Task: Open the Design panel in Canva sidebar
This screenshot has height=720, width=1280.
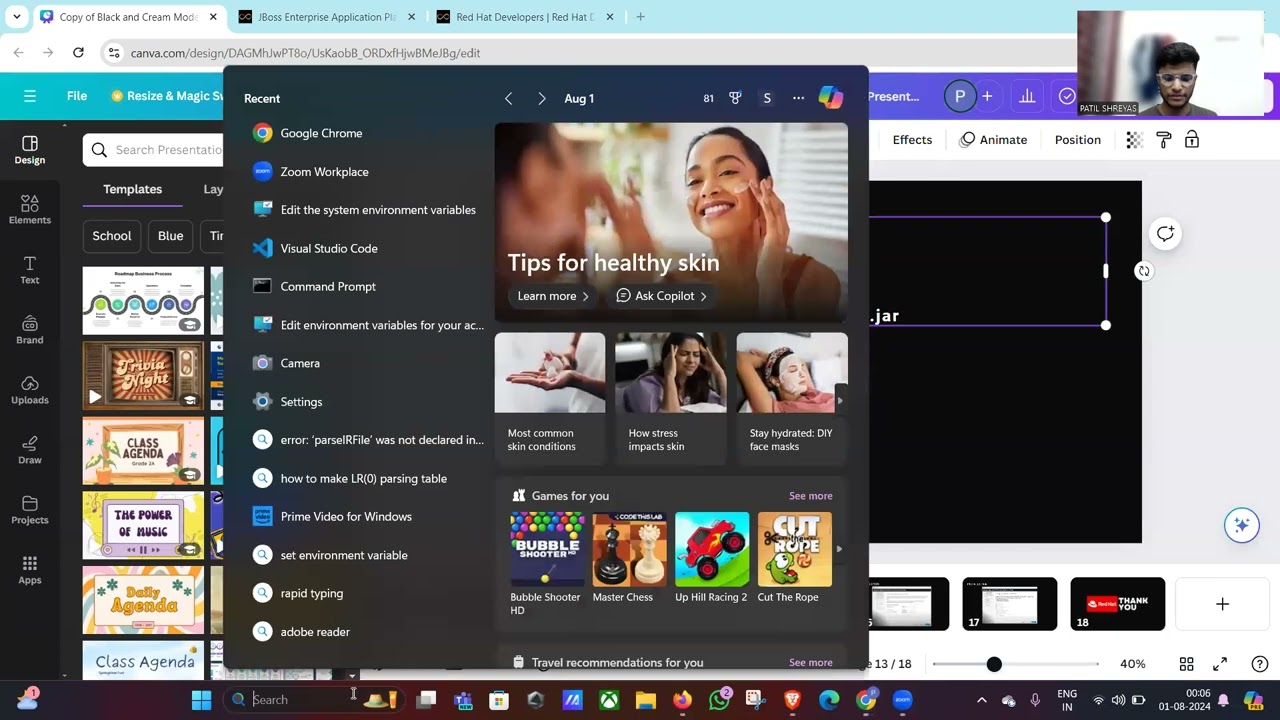Action: (30, 150)
